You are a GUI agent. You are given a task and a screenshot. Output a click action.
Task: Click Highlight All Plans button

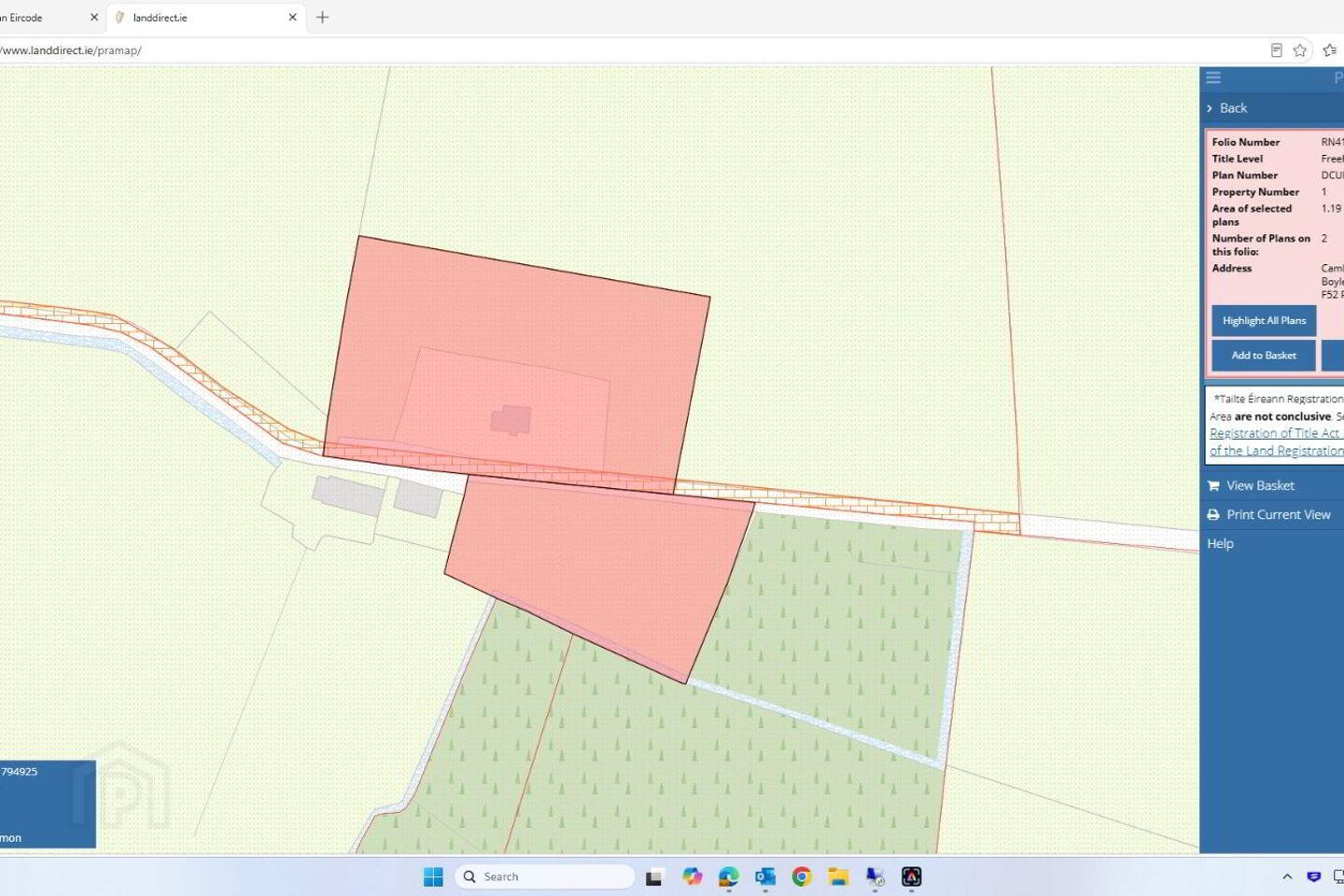1264,321
